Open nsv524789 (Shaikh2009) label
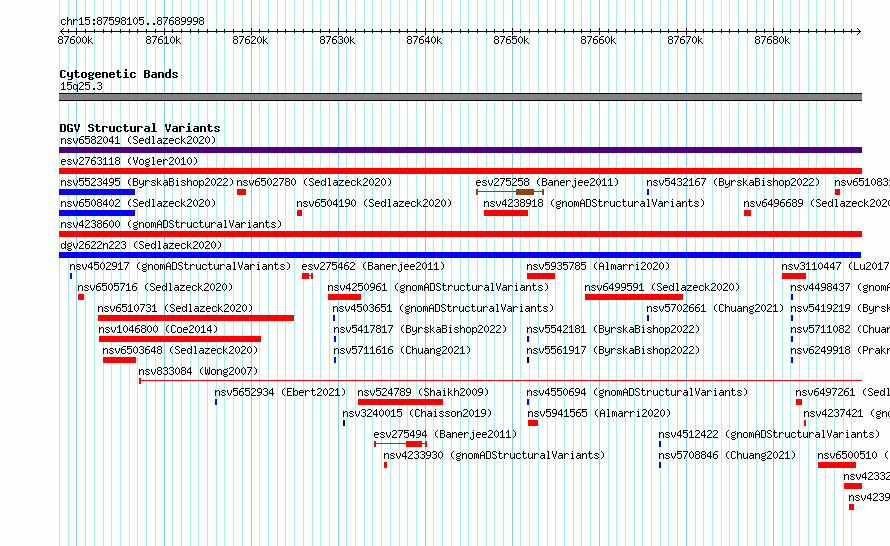The height and width of the screenshot is (546, 890). pos(423,392)
